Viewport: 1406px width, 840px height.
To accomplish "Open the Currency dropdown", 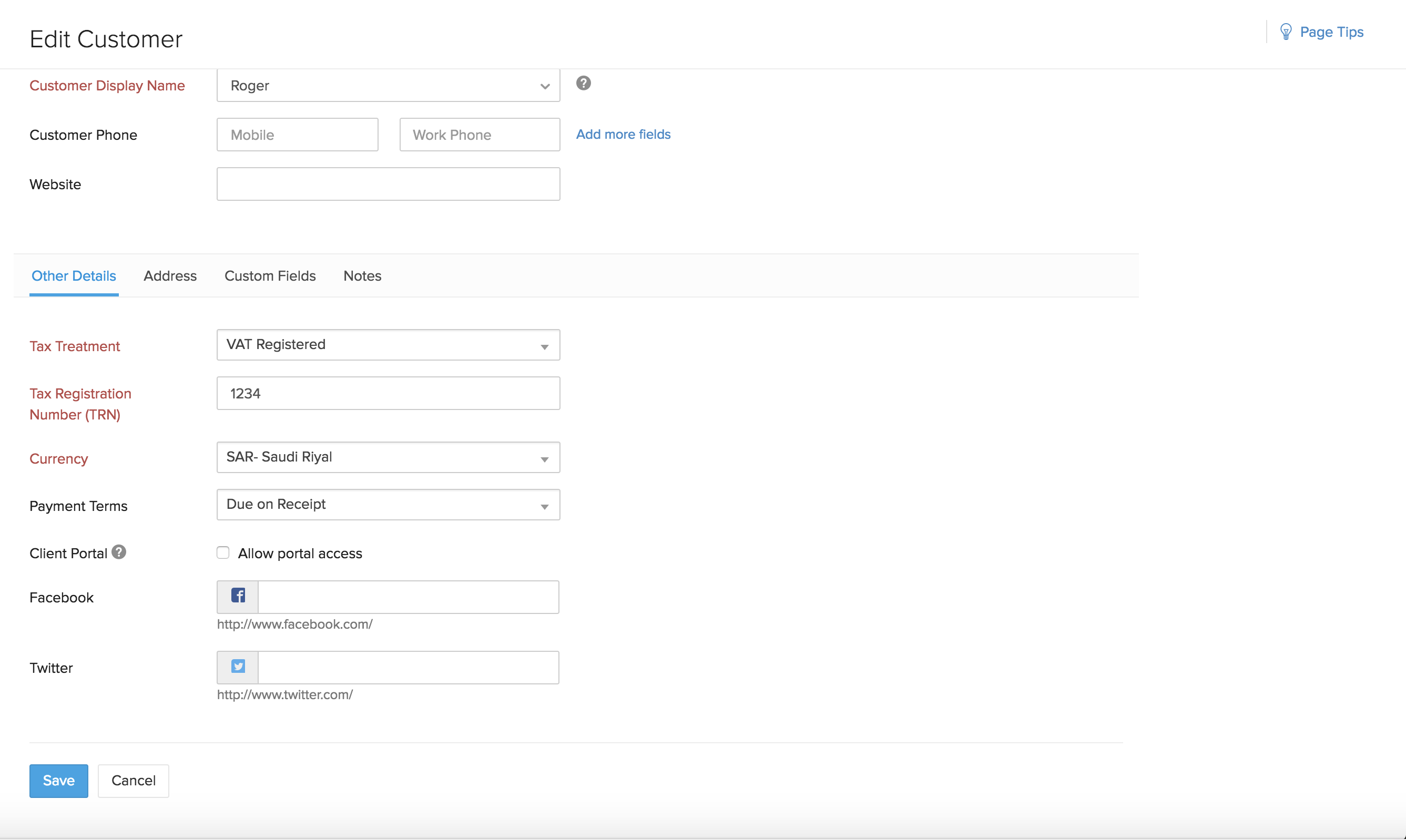I will coord(388,457).
